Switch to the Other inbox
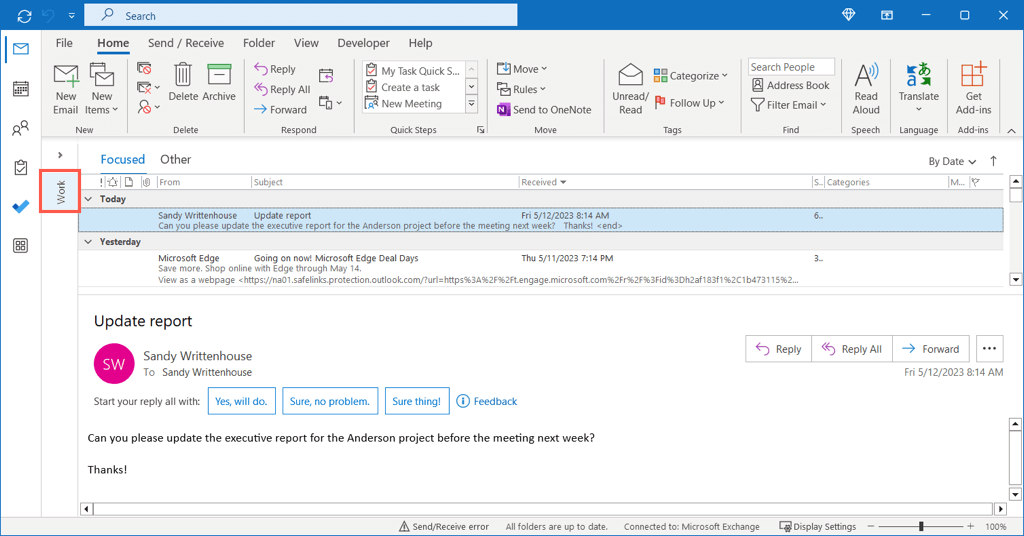Viewport: 1024px width, 536px height. pos(175,159)
